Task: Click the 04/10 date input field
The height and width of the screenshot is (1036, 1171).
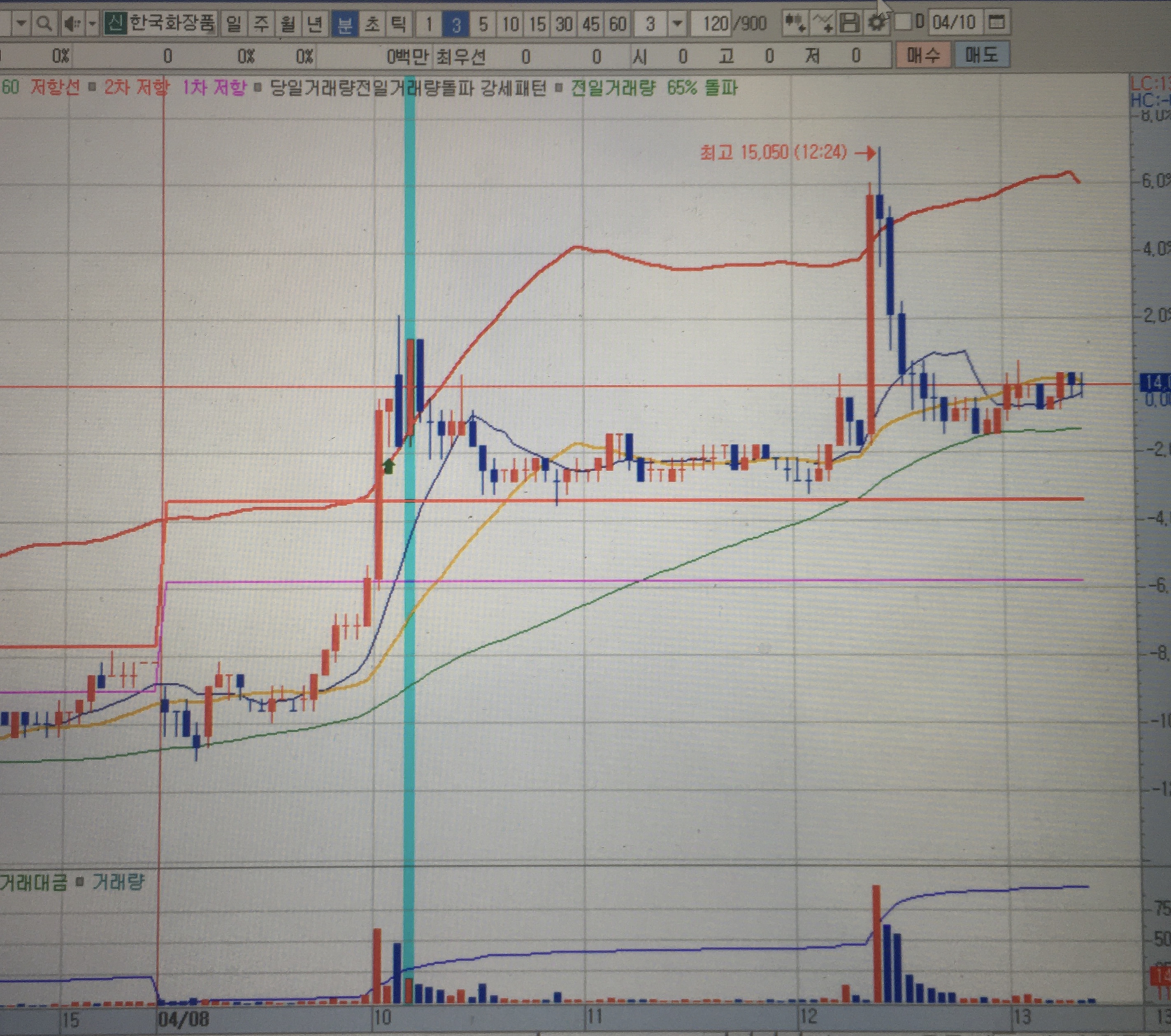Action: click(x=953, y=23)
